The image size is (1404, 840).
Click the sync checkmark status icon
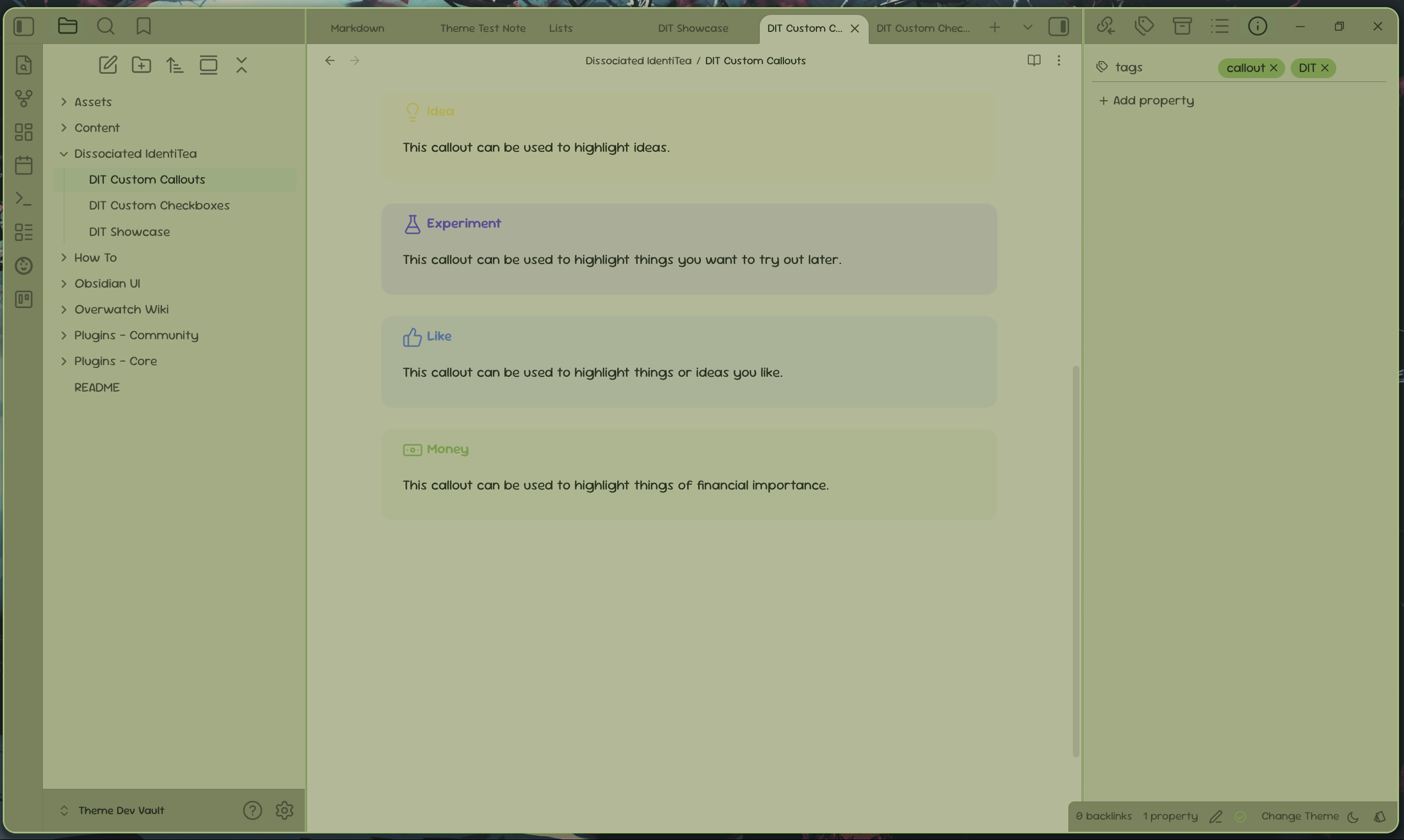pos(1241,817)
